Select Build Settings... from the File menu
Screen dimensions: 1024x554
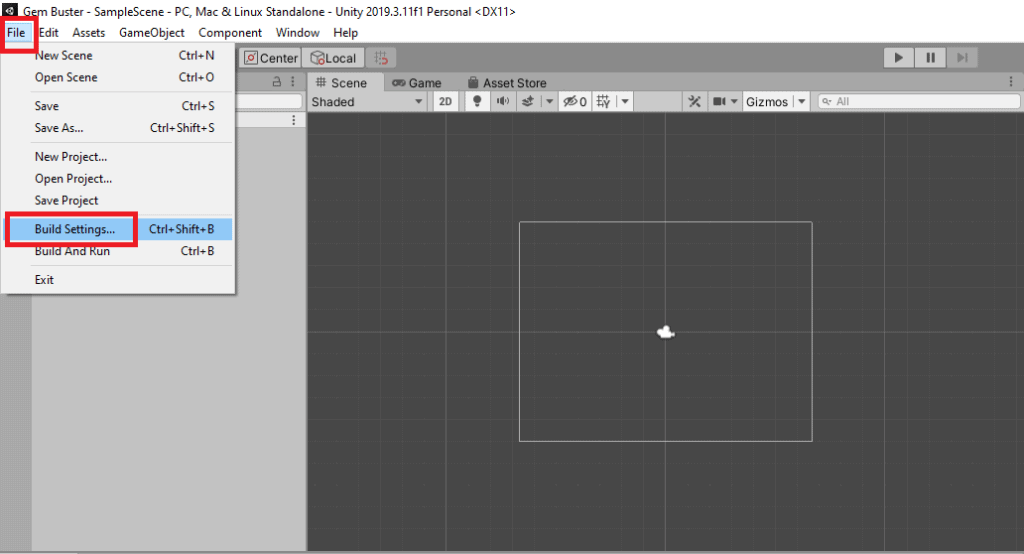click(x=75, y=229)
